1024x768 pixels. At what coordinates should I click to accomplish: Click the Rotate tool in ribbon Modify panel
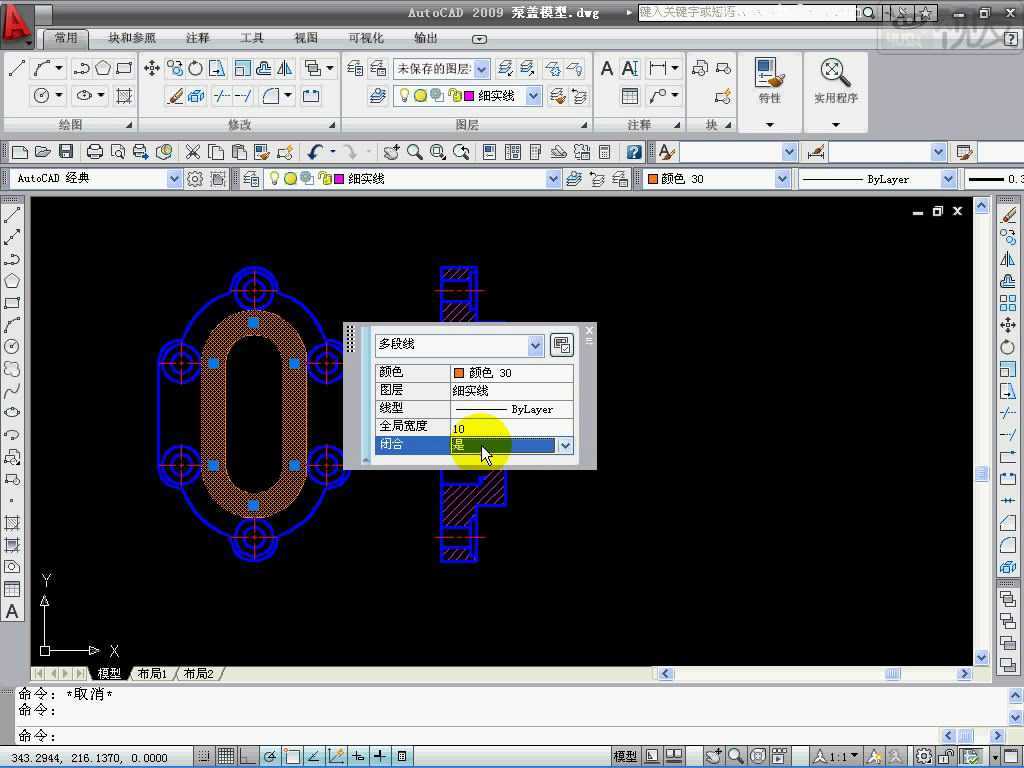pyautogui.click(x=195, y=68)
